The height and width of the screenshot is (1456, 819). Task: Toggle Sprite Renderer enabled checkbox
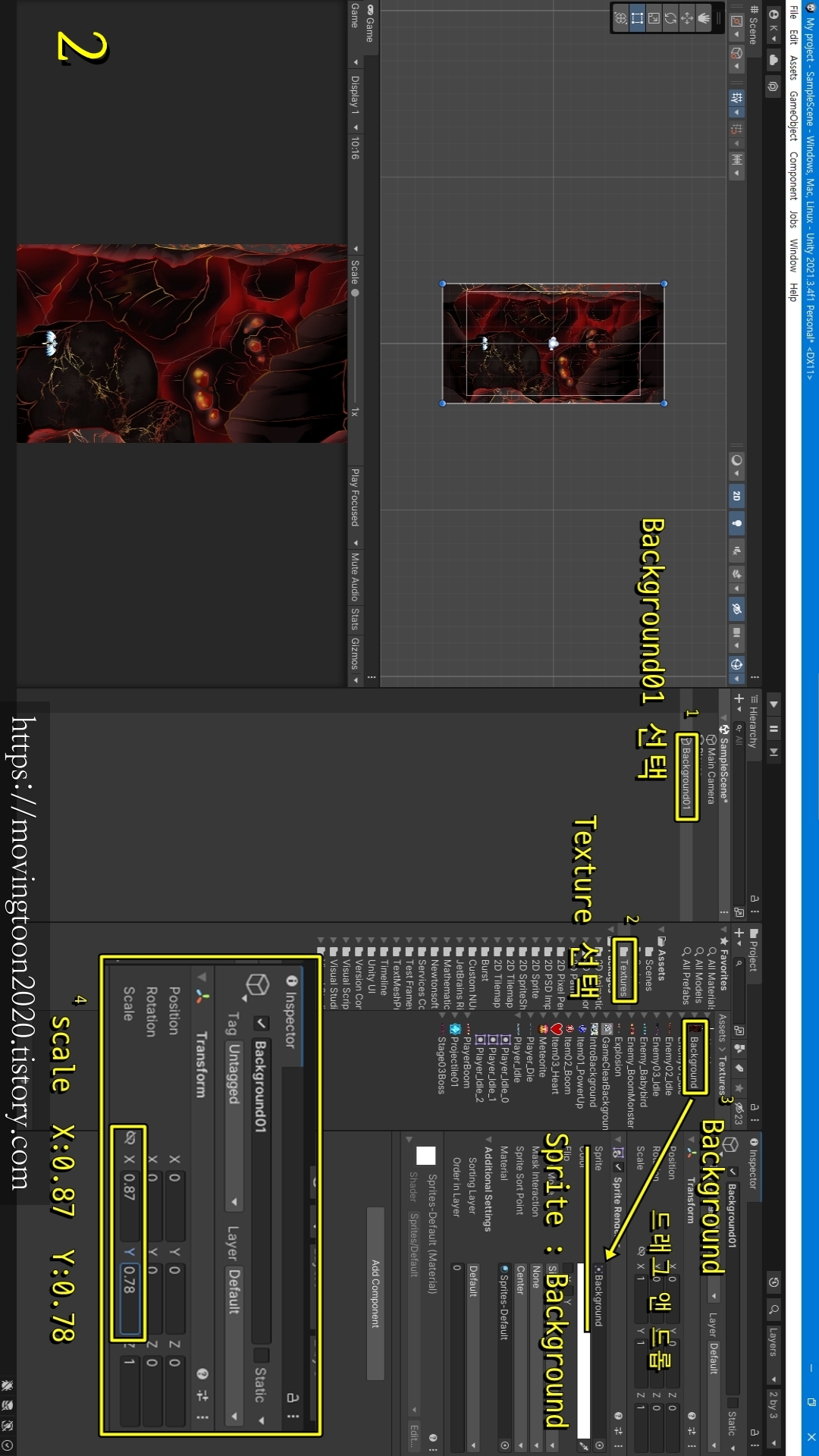tap(618, 1167)
